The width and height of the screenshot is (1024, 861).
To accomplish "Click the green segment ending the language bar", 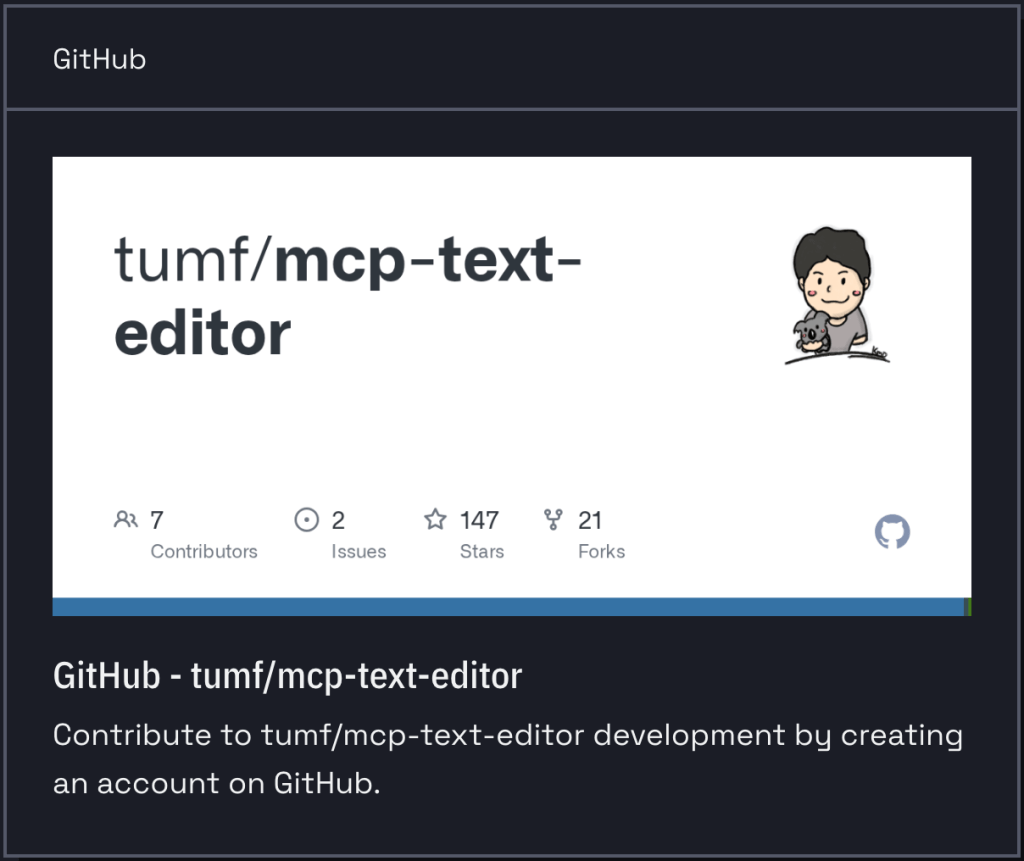I will point(968,607).
